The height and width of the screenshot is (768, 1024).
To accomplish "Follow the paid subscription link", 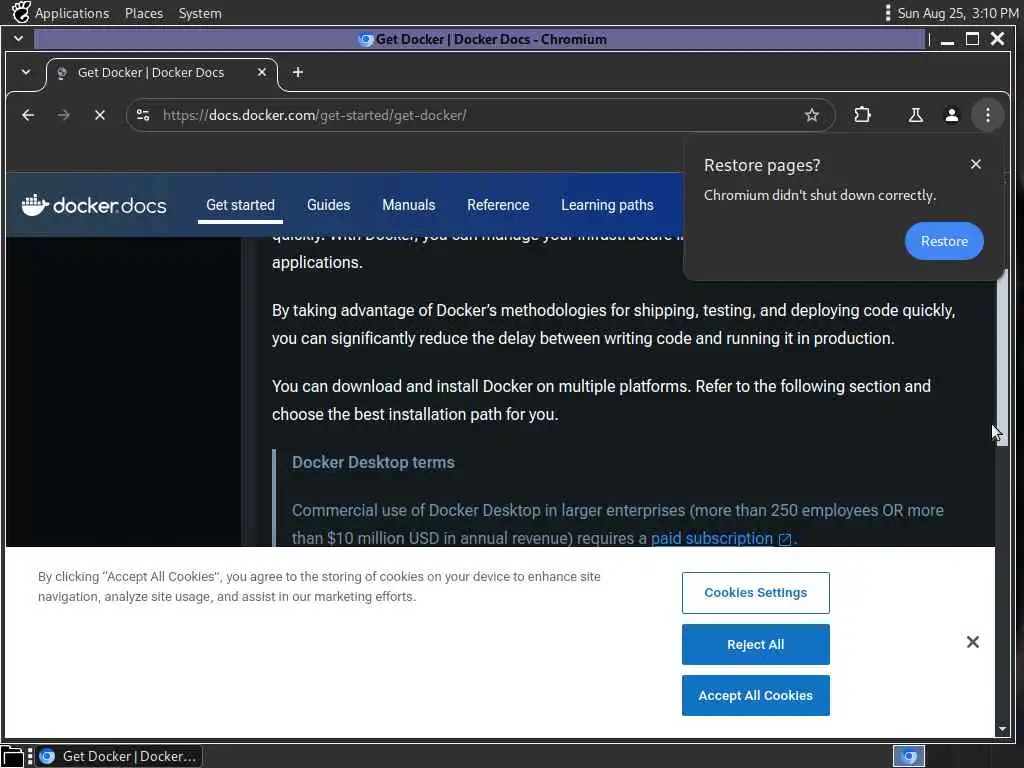I will 712,539.
